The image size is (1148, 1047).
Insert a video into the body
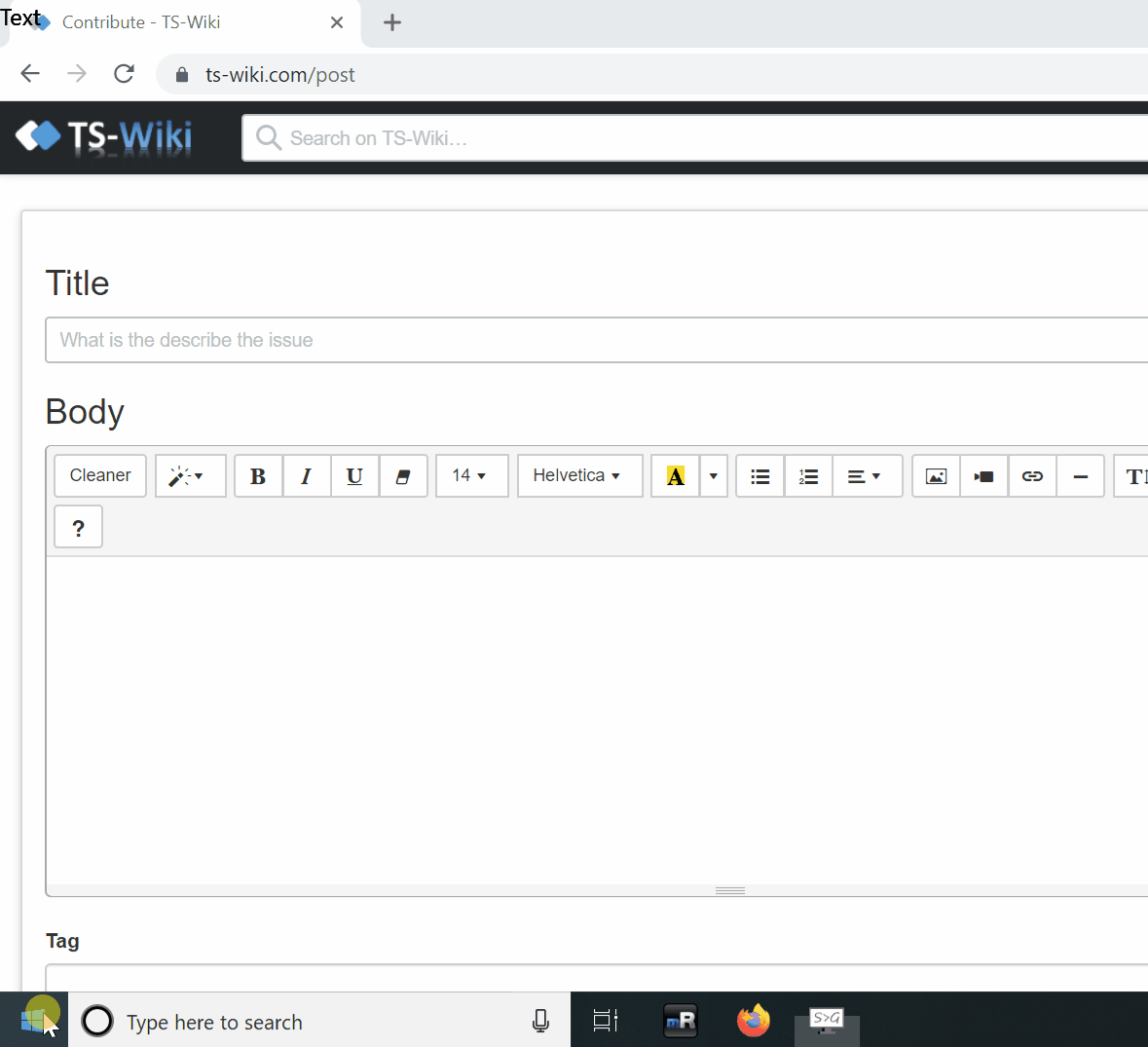pyautogui.click(x=983, y=476)
